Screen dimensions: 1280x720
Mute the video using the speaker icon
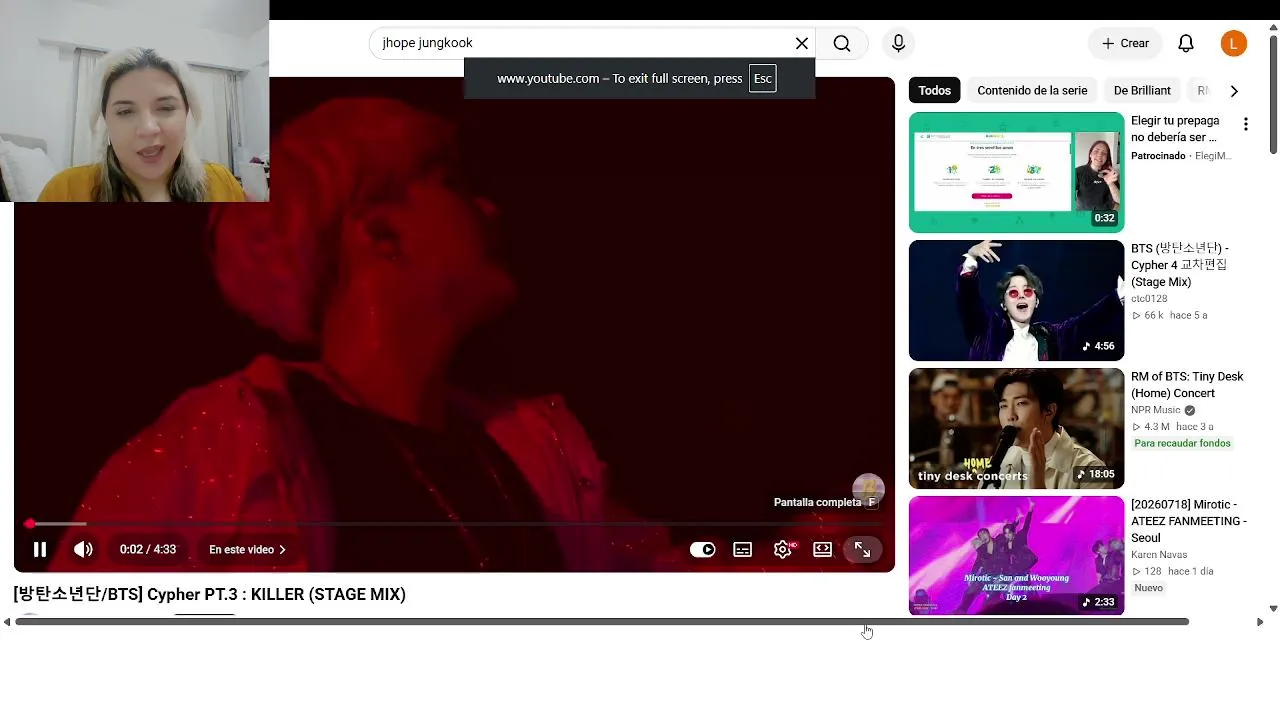pyautogui.click(x=83, y=549)
